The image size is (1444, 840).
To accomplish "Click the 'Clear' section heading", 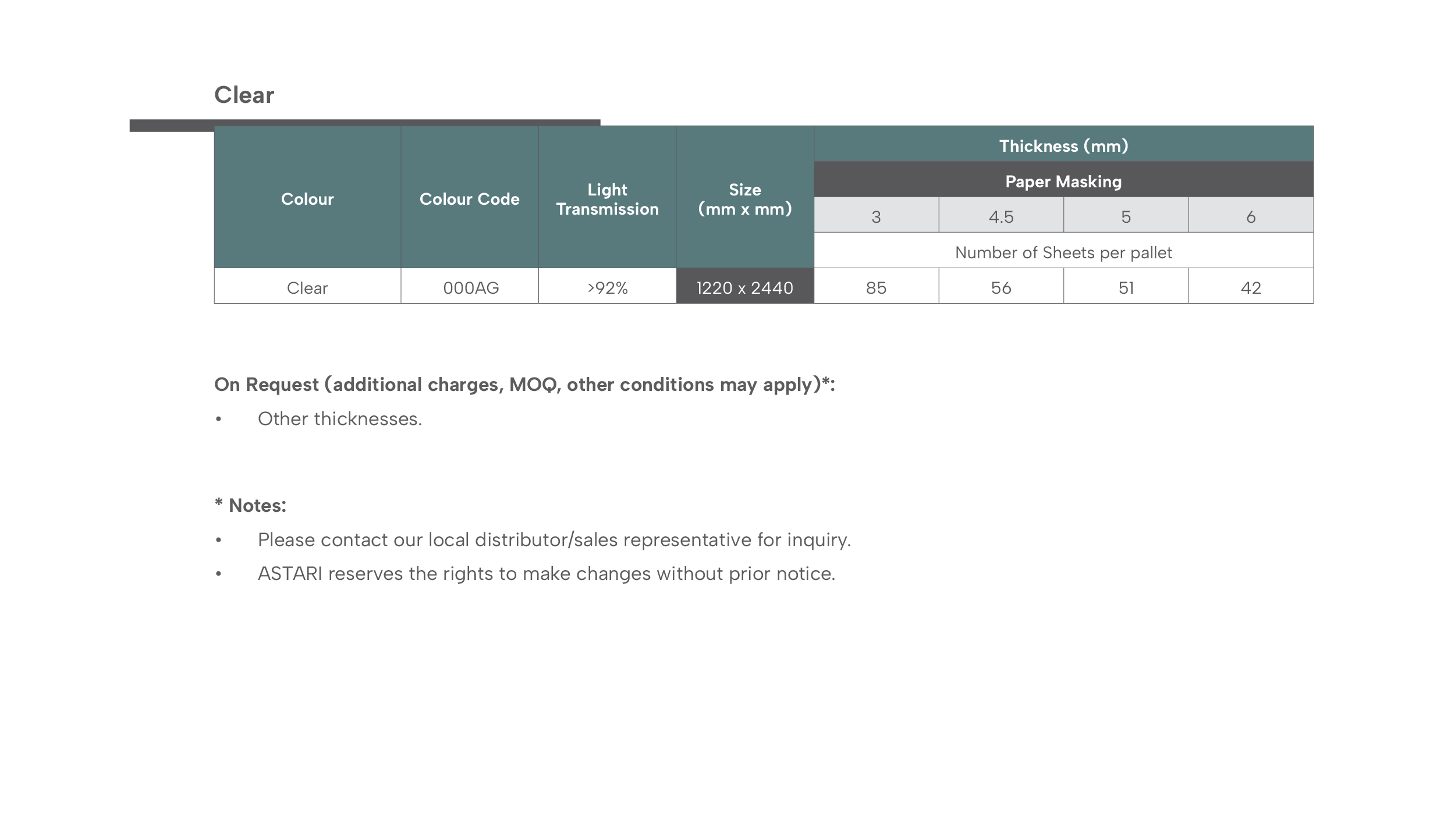I will 244,95.
